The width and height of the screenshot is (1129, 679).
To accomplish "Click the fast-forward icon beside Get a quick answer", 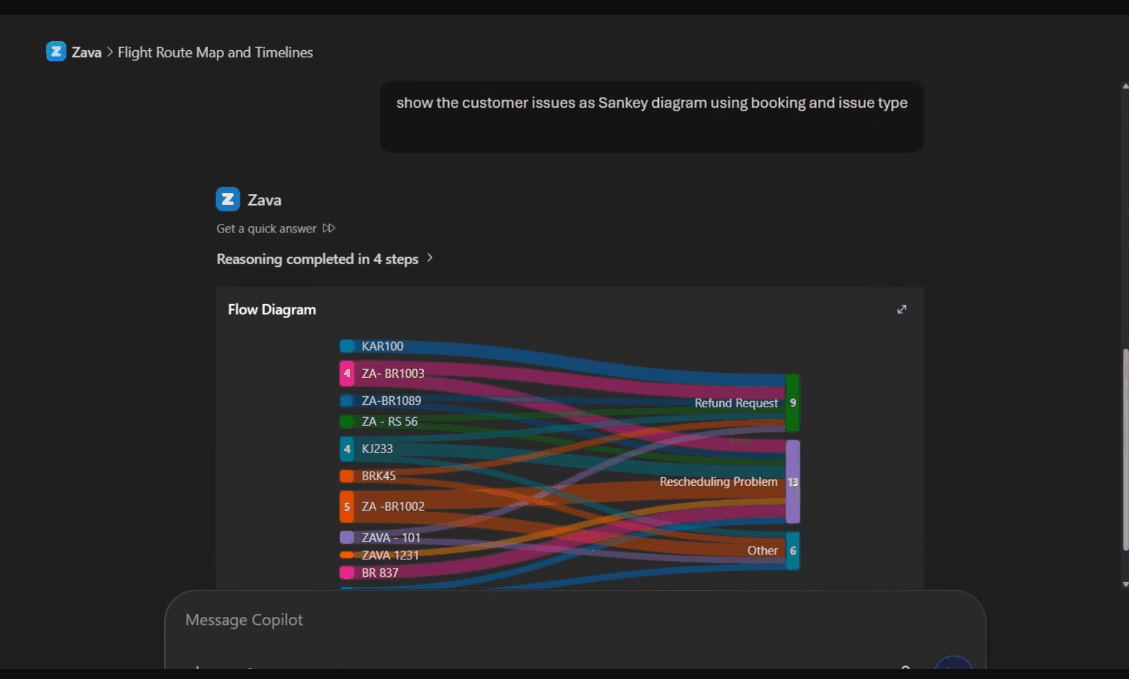I will (329, 229).
